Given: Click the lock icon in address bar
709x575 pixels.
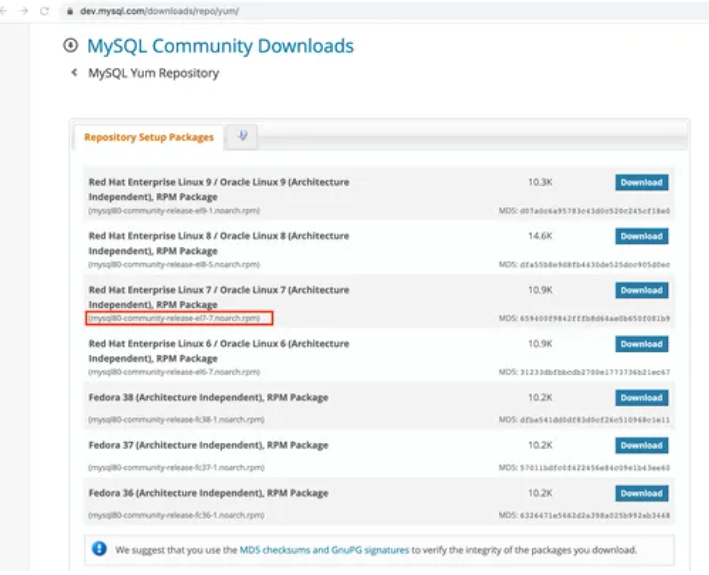Looking at the screenshot, I should pos(70,11).
